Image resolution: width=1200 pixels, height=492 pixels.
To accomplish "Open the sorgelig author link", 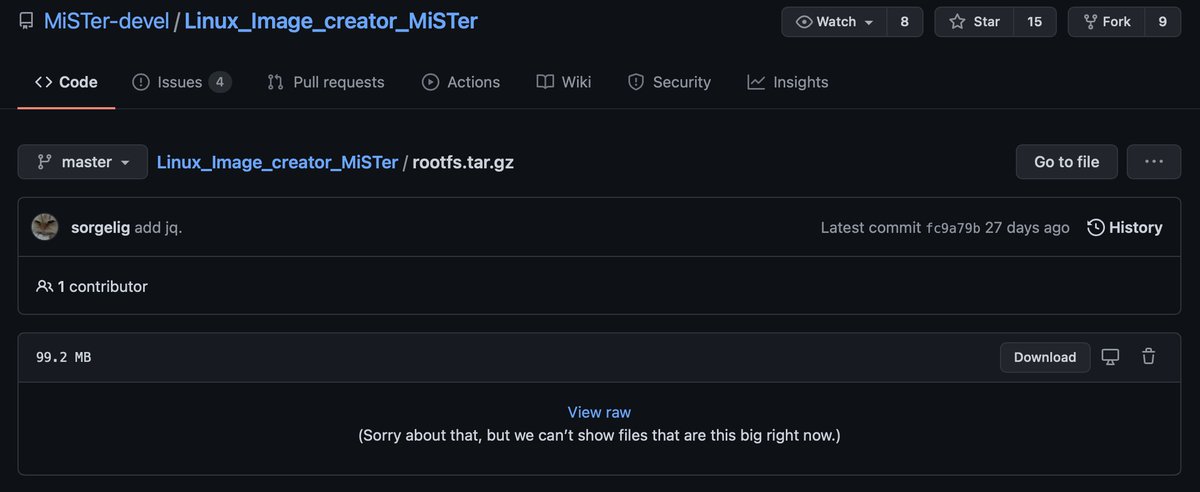I will [101, 227].
